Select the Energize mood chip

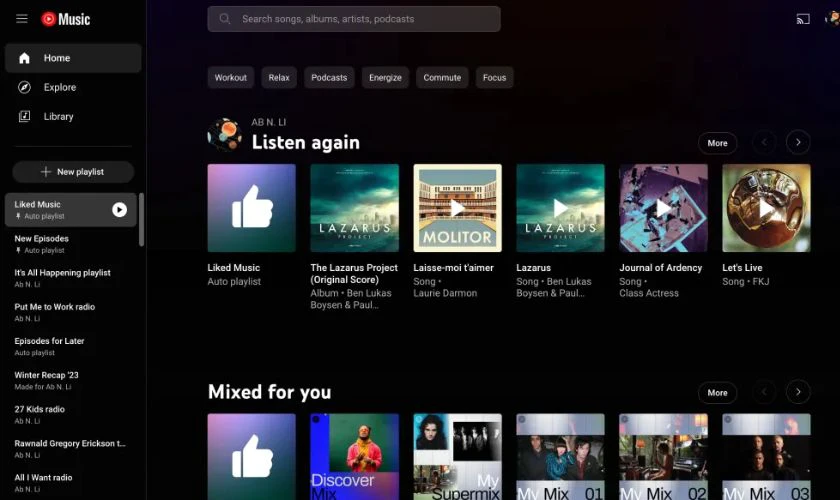[x=385, y=78]
